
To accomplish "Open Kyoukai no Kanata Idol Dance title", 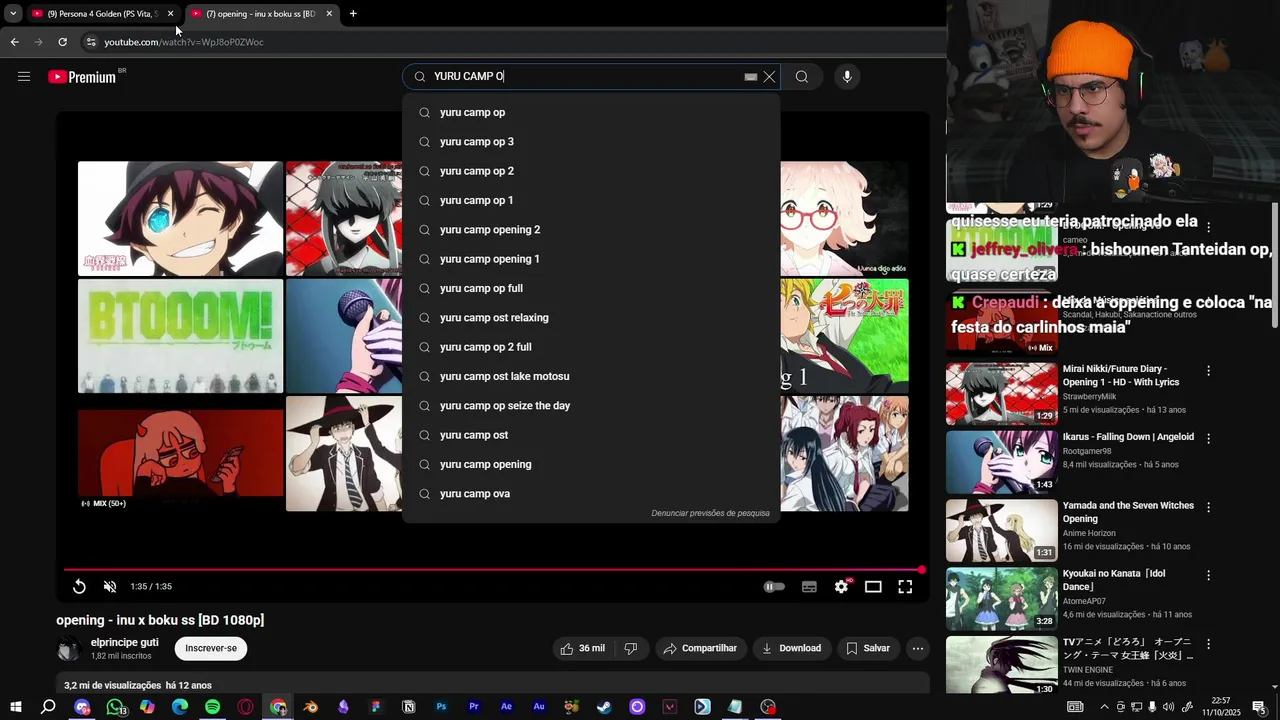I will pos(1115,580).
